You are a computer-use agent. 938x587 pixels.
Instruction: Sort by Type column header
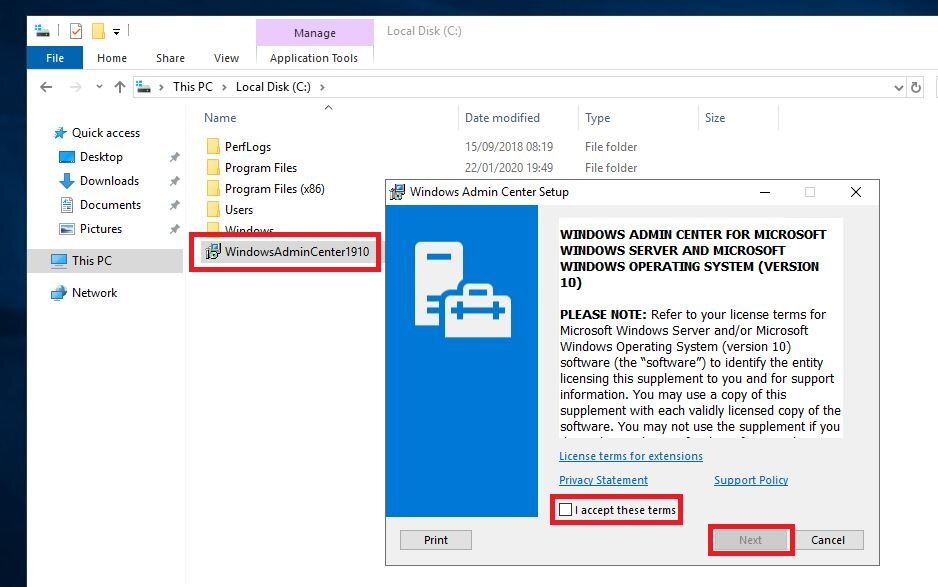pos(598,118)
